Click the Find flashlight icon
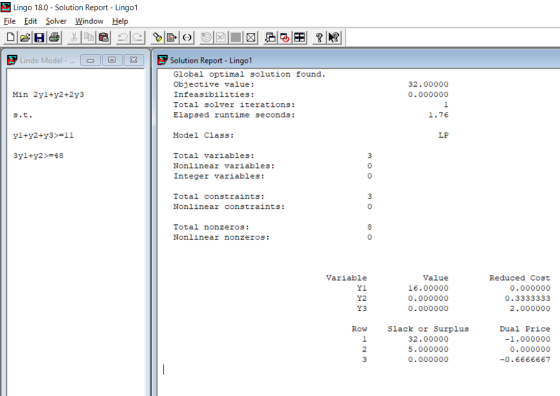Image resolution: width=560 pixels, height=396 pixels. point(158,37)
